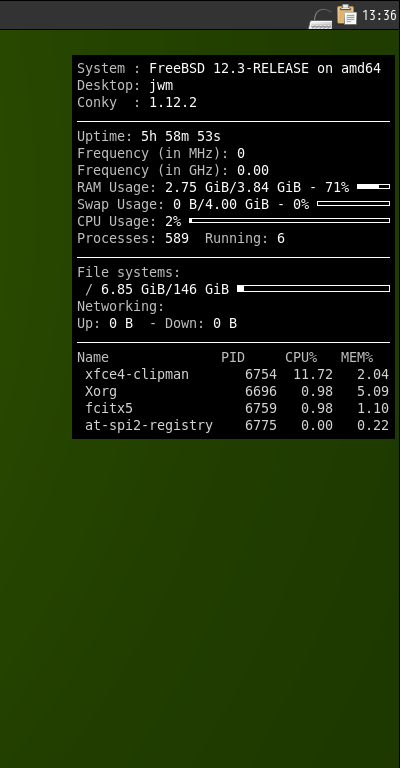Viewport: 400px width, 768px height.
Task: Click the 'fcitx5' process name
Action: point(109,408)
